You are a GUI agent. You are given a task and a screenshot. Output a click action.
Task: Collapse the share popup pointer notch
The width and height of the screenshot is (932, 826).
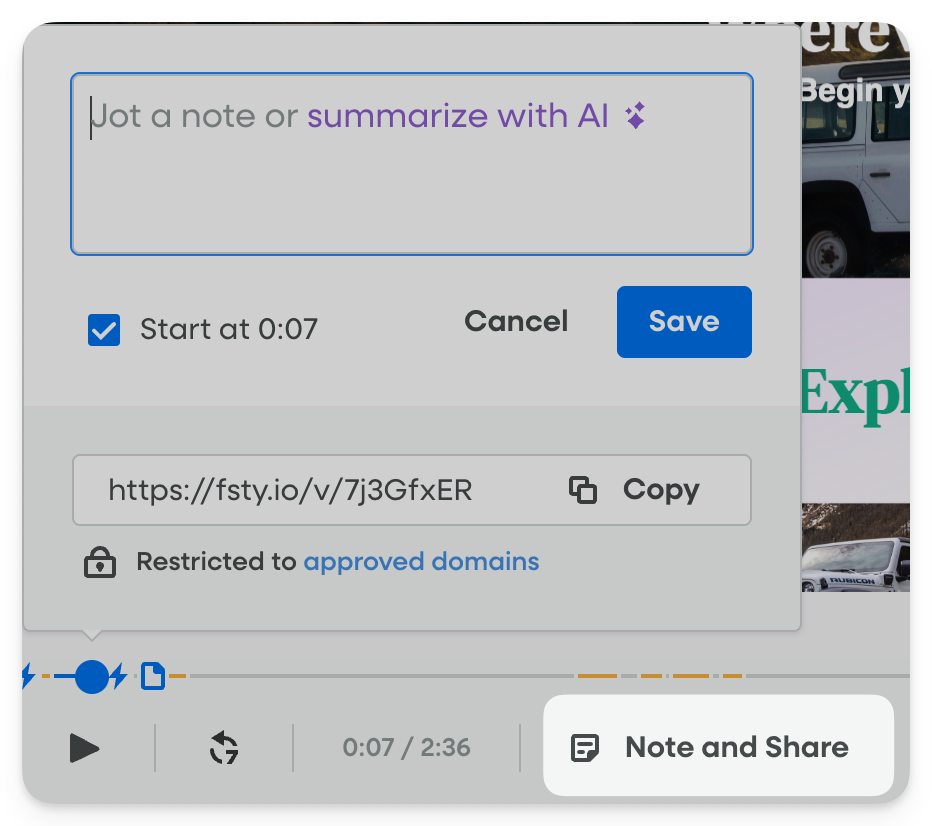pyautogui.click(x=95, y=634)
